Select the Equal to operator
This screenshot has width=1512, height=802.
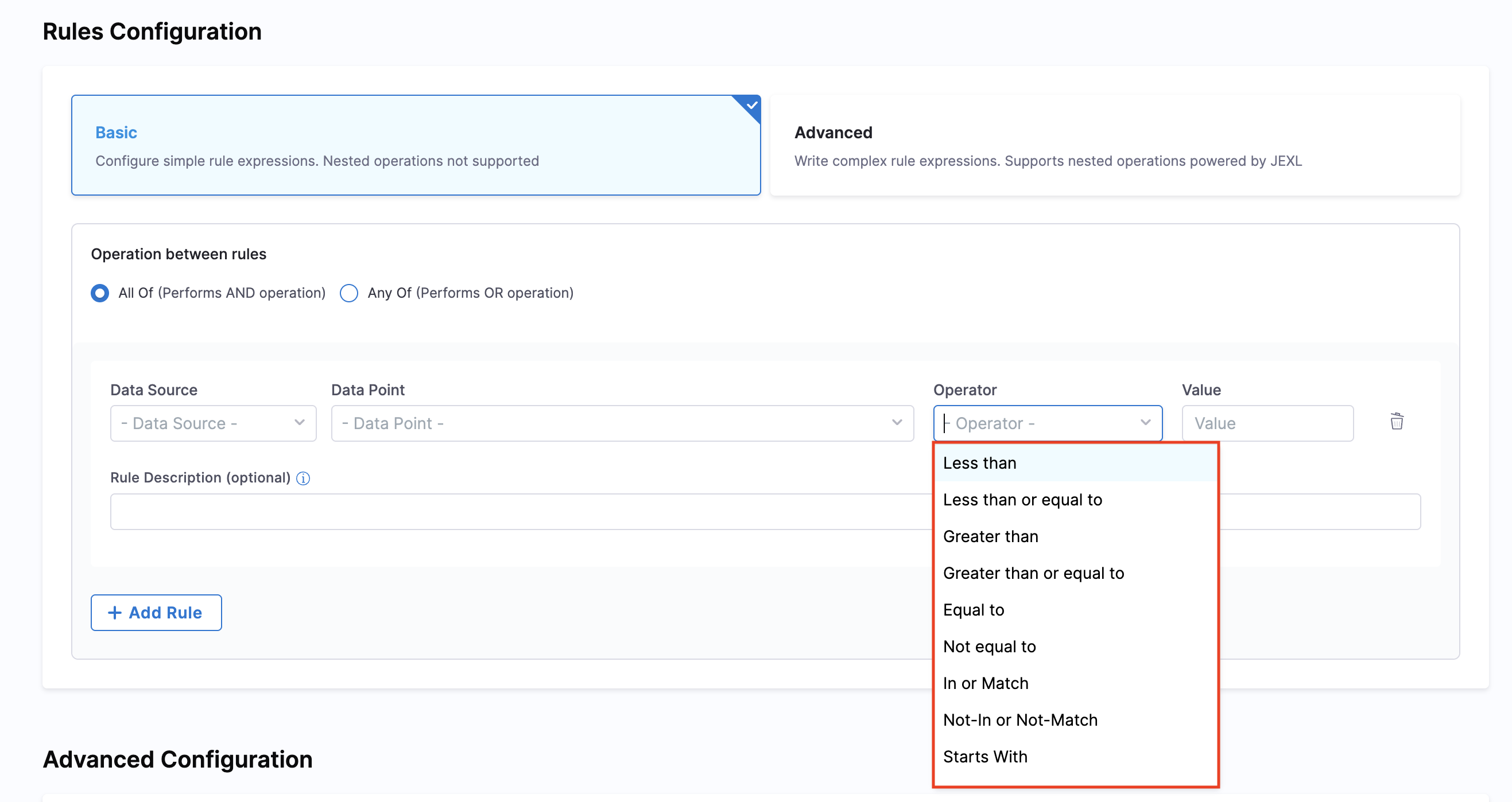pos(973,610)
